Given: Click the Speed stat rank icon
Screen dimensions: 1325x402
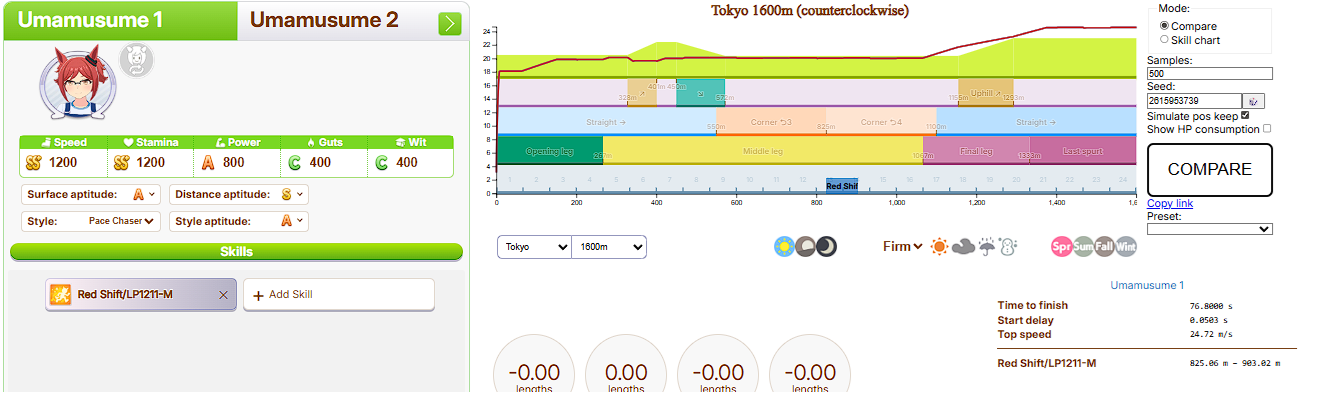Looking at the screenshot, I should [33, 162].
